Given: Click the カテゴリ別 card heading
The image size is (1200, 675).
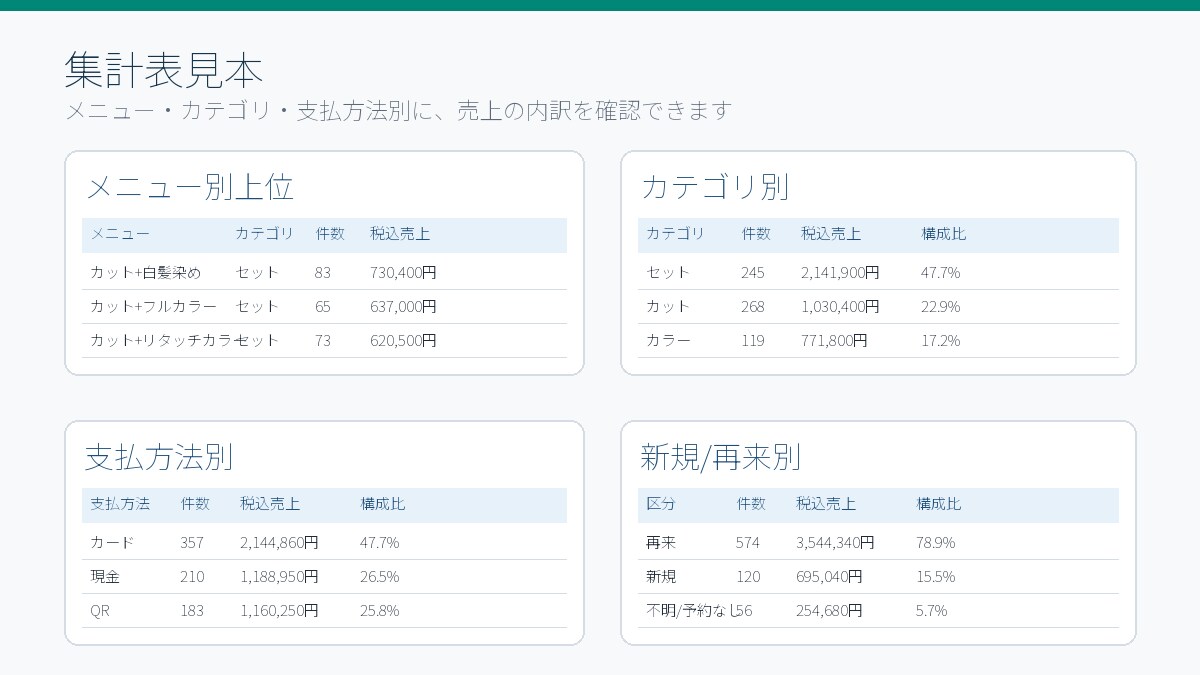Looking at the screenshot, I should click(x=715, y=187).
